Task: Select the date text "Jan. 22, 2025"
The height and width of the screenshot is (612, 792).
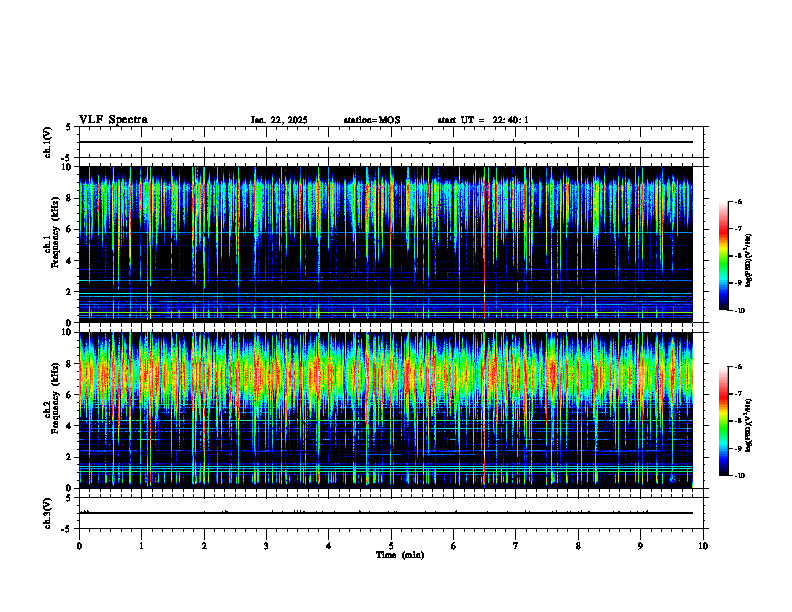Action: 279,120
